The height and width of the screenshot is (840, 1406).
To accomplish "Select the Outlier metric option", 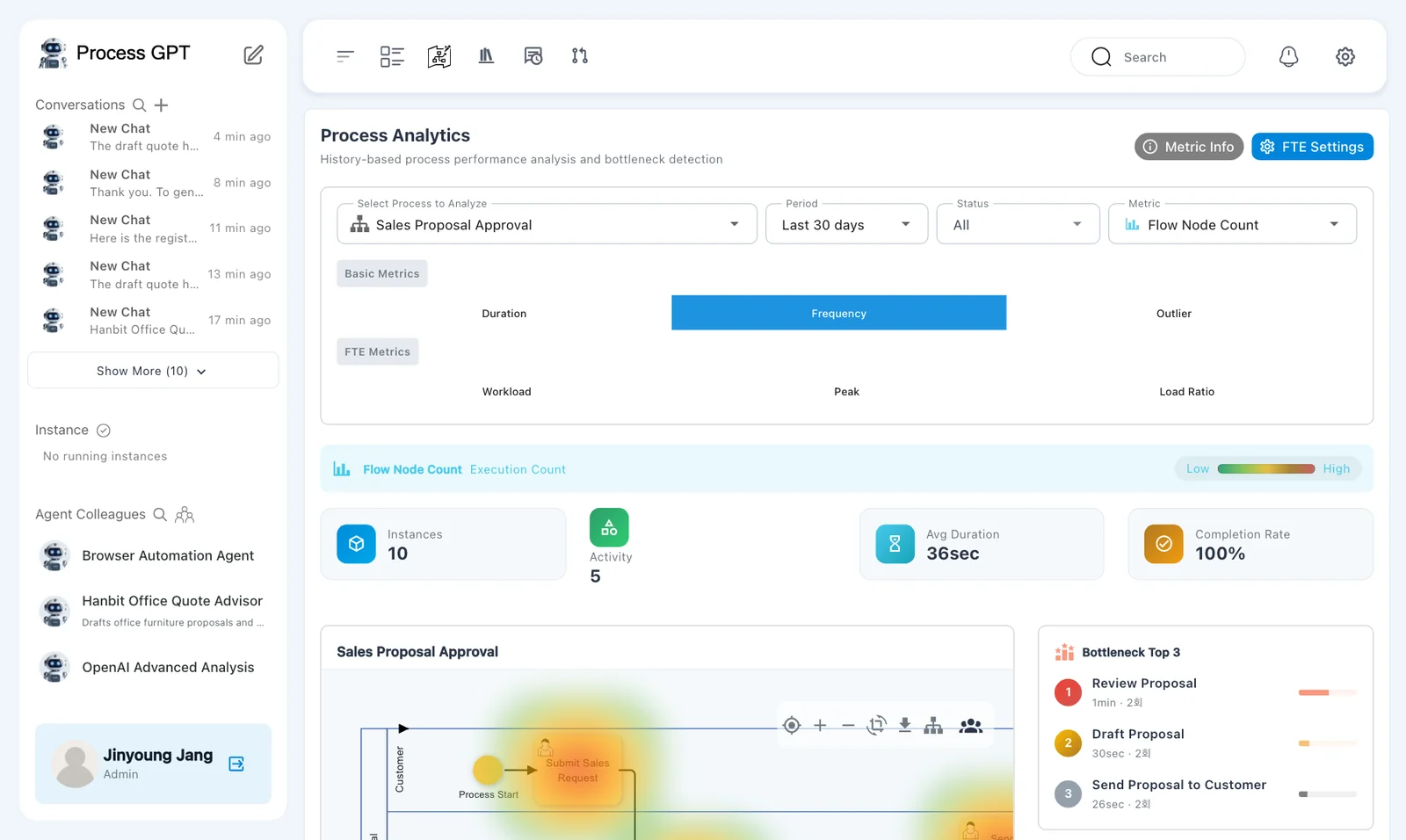I will (x=1174, y=313).
